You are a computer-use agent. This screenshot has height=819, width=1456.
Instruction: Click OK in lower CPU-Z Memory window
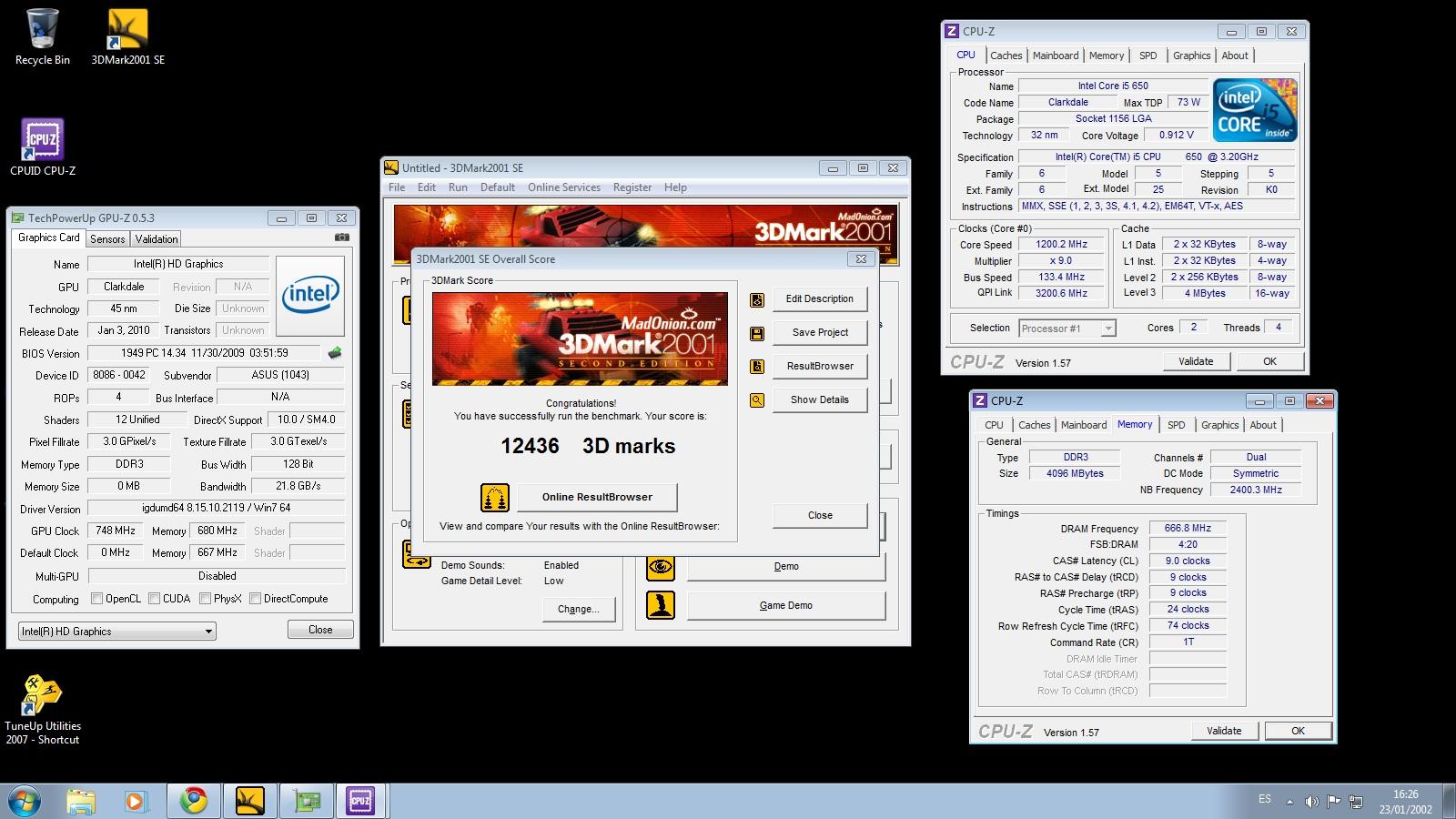(1298, 731)
